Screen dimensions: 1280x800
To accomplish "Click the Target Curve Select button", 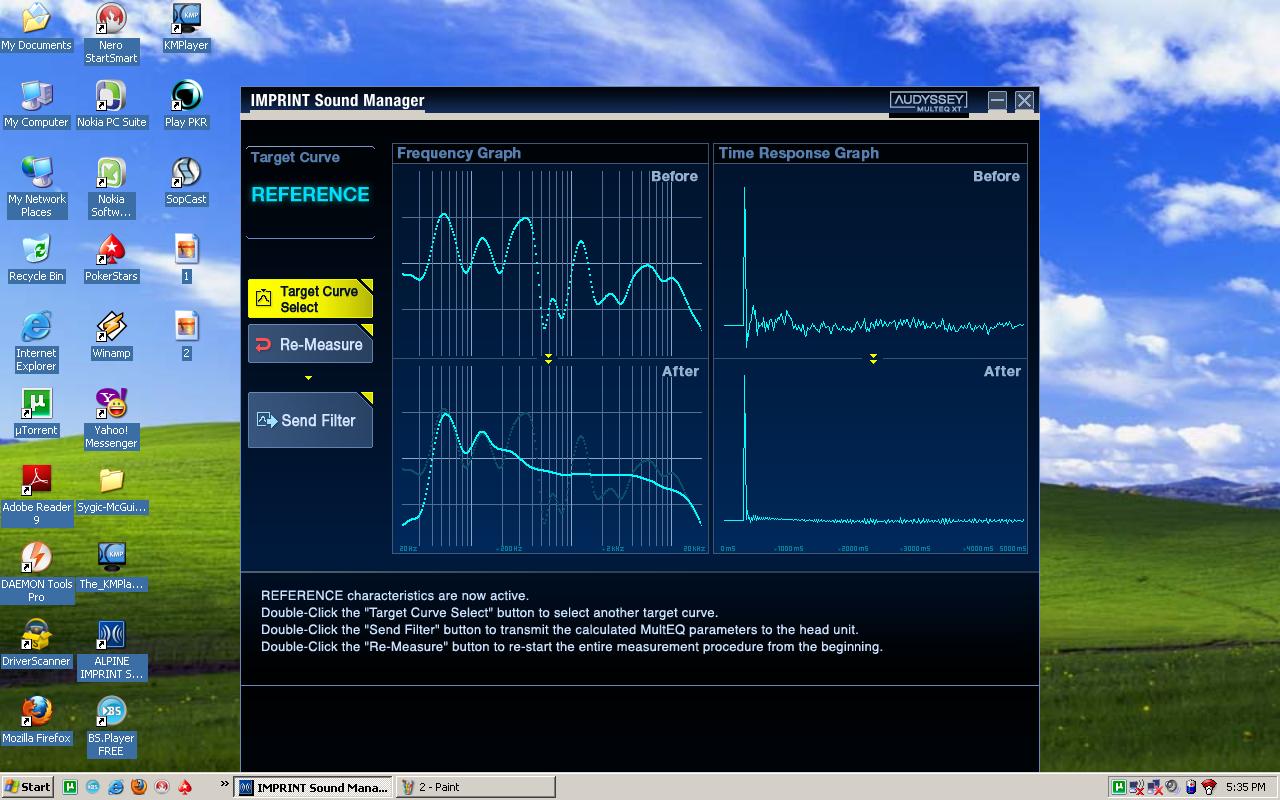I will (x=310, y=299).
